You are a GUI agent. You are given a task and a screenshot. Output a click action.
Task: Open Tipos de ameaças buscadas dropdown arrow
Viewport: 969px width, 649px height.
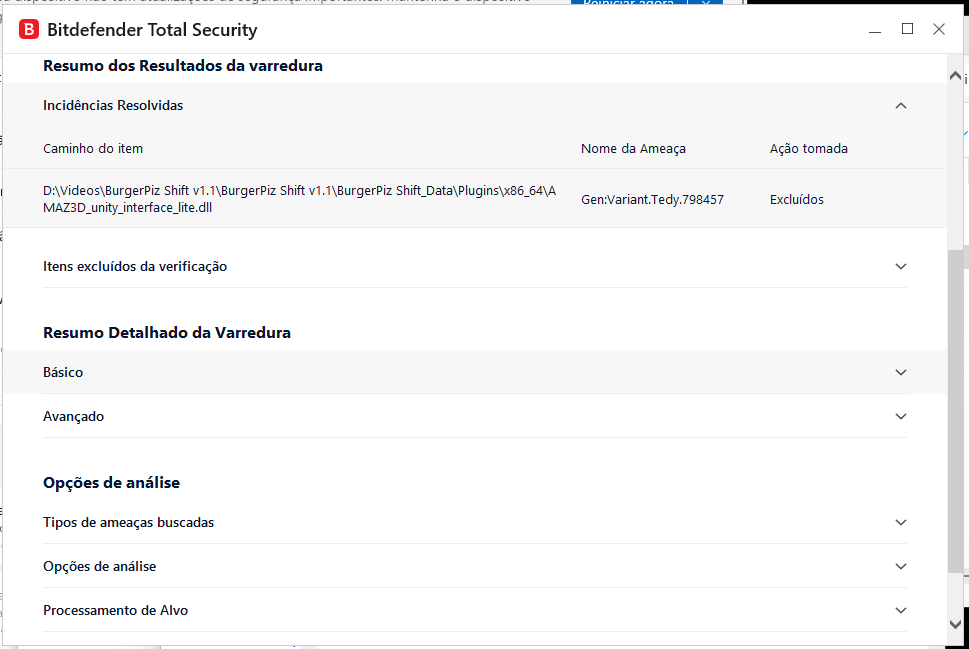pos(901,522)
